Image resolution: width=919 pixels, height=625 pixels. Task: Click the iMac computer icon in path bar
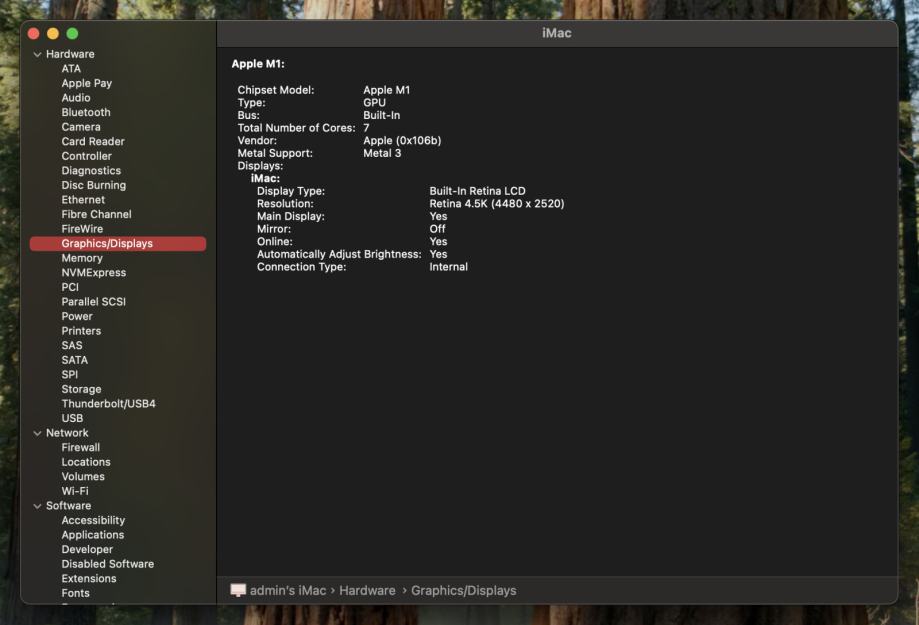pos(238,590)
